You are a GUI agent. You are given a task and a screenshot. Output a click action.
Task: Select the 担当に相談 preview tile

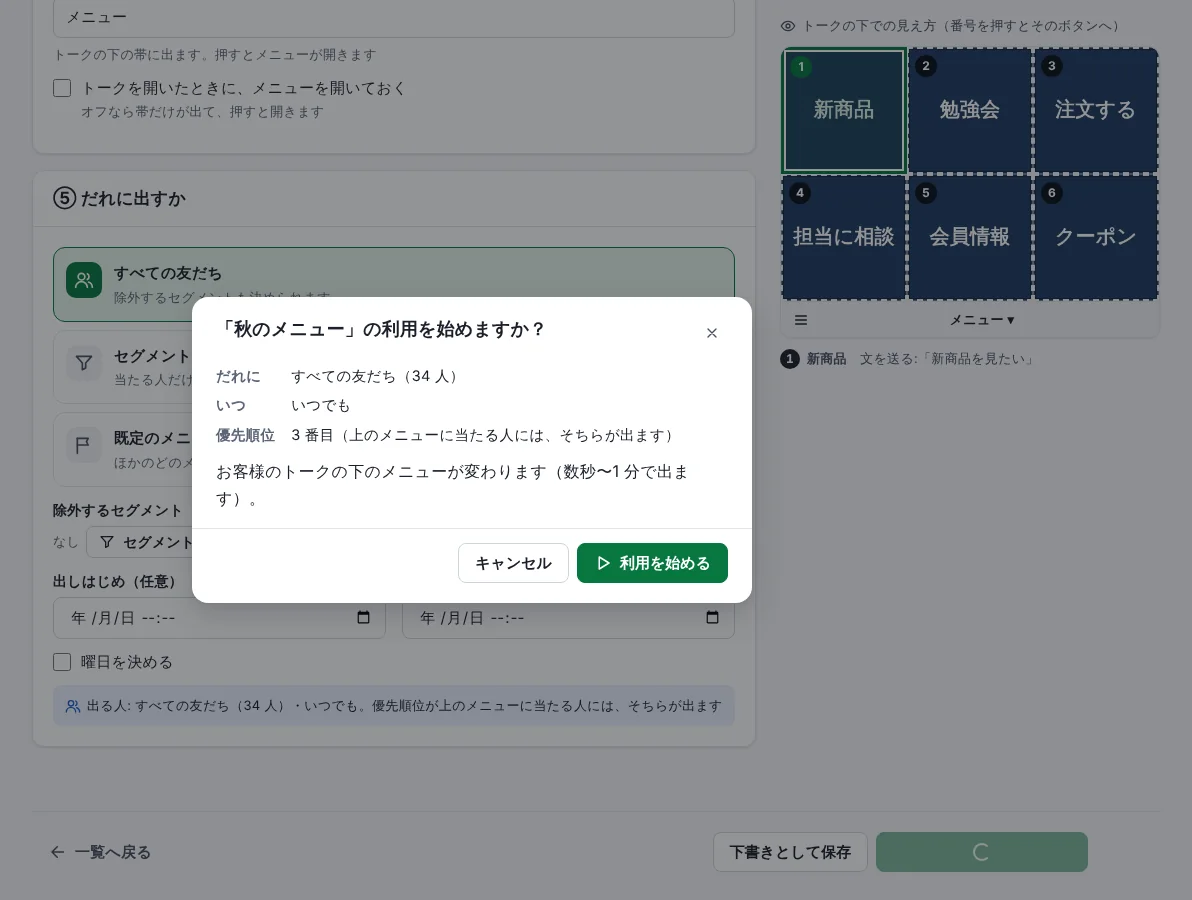click(844, 237)
